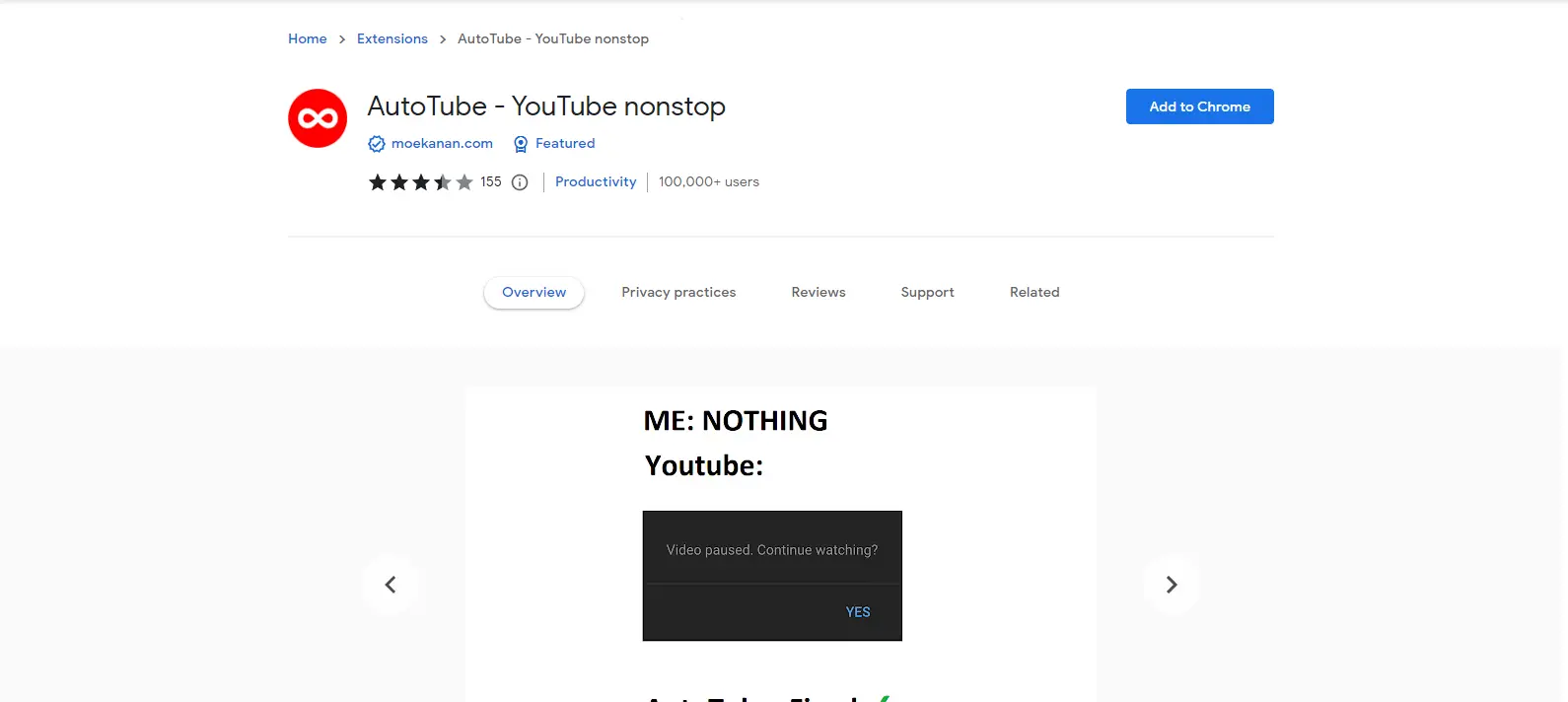
Task: Click the AutoTube red infinity logo
Action: click(x=318, y=118)
